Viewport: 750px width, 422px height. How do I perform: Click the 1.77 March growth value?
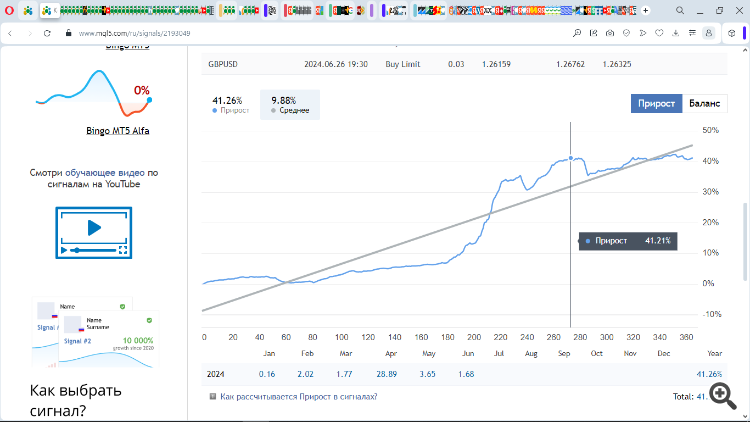pos(344,374)
